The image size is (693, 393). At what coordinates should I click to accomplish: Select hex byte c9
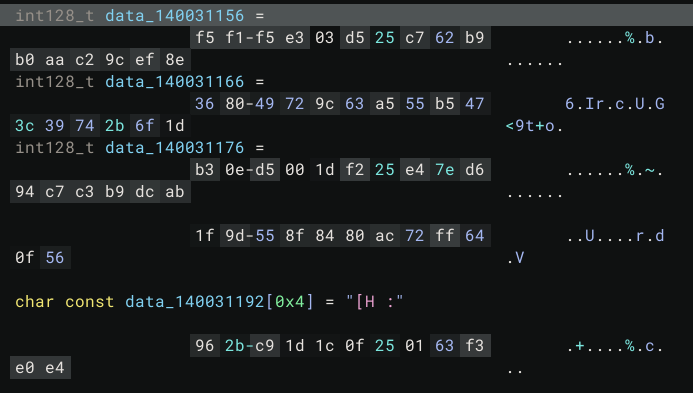click(264, 346)
